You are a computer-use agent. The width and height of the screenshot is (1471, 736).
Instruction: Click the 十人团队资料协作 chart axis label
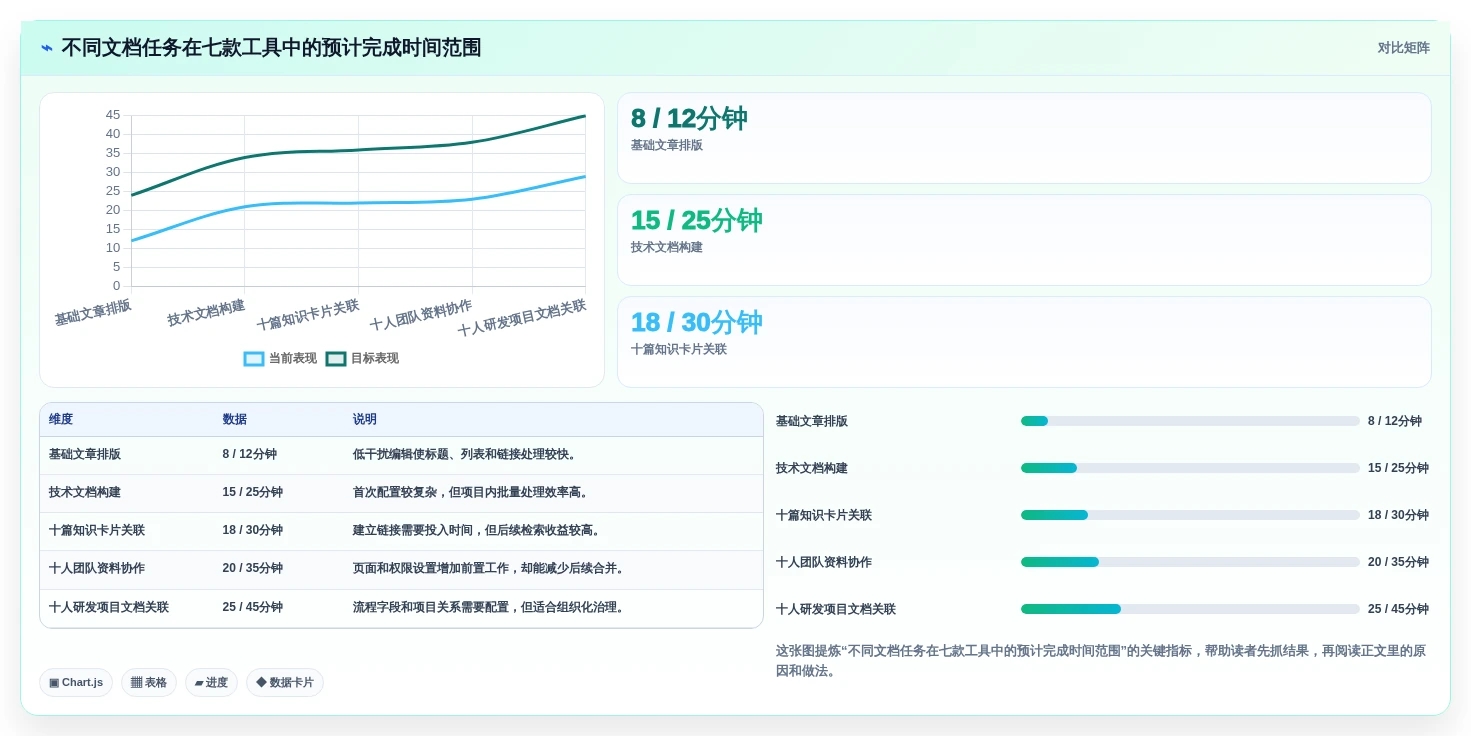[x=421, y=315]
